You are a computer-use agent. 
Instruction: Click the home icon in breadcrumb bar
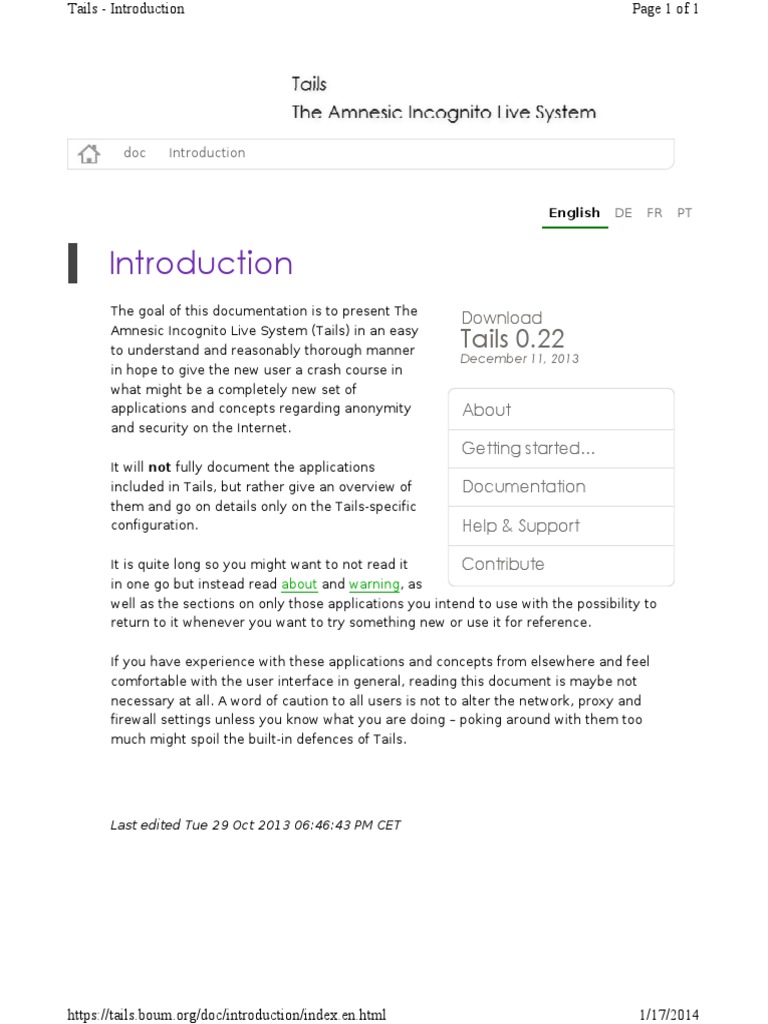pos(89,153)
